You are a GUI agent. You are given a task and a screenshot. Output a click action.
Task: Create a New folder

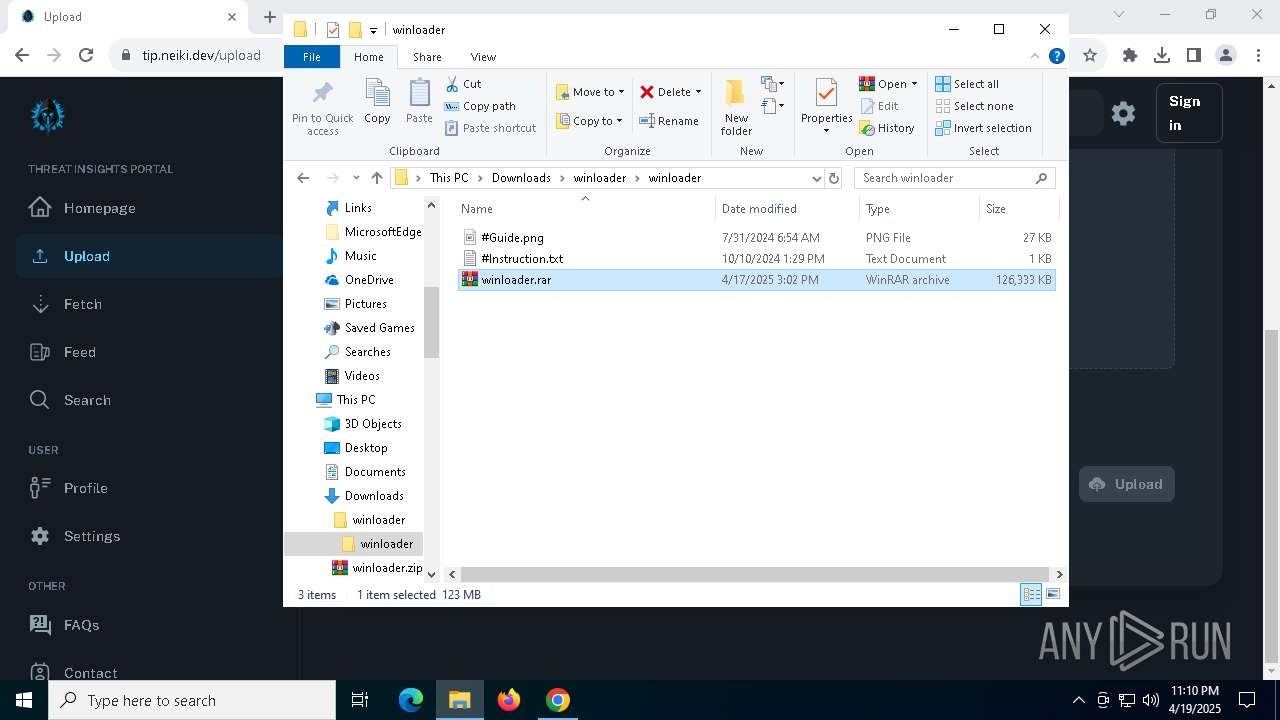pos(736,107)
